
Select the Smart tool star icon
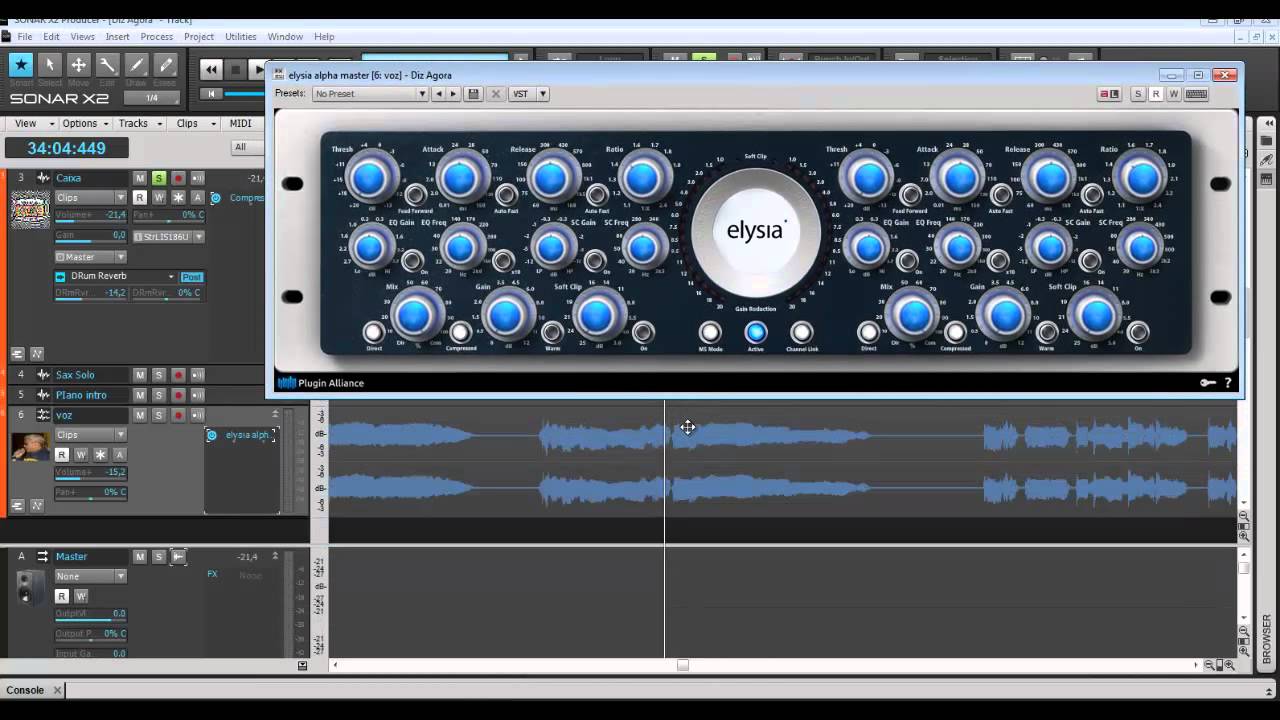[x=20, y=65]
